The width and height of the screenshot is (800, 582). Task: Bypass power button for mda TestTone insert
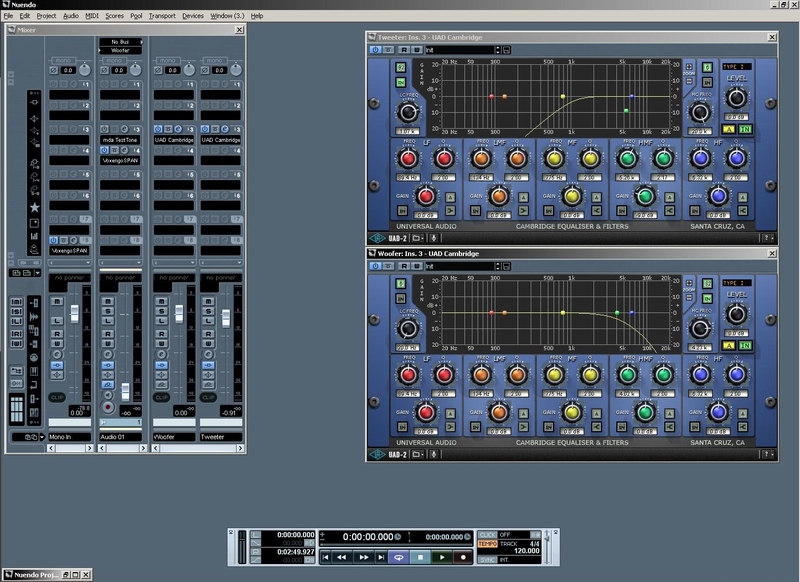tap(105, 129)
